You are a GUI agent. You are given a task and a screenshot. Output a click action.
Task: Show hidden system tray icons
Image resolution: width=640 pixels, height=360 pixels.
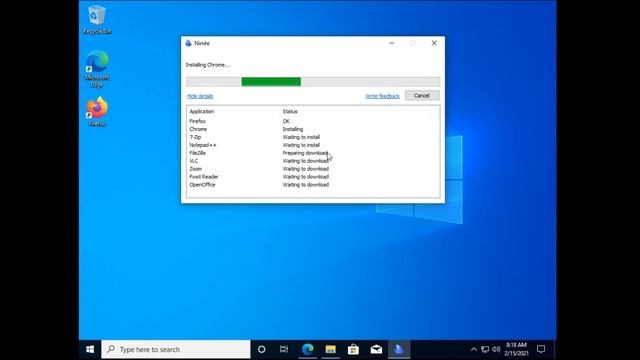click(x=473, y=349)
